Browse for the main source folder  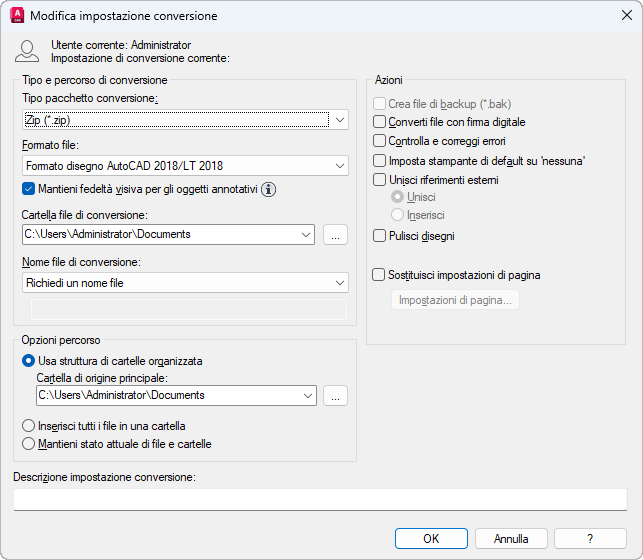pyautogui.click(x=336, y=395)
